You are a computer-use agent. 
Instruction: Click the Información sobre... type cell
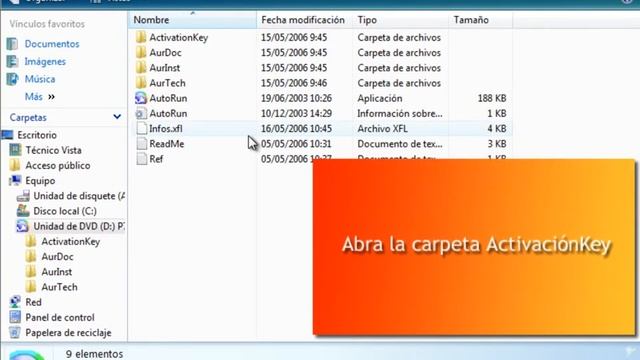point(400,113)
